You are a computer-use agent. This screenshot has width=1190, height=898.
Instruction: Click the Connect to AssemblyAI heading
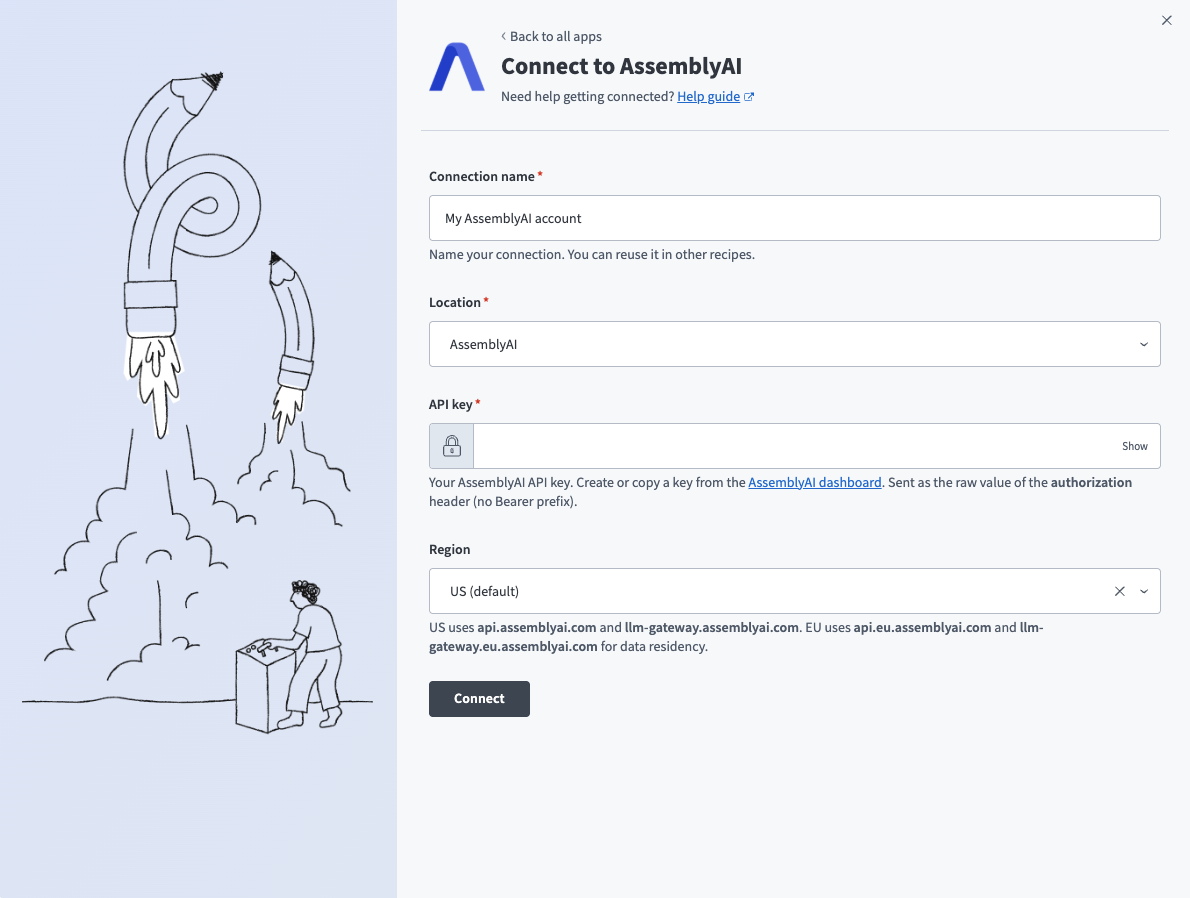point(621,66)
